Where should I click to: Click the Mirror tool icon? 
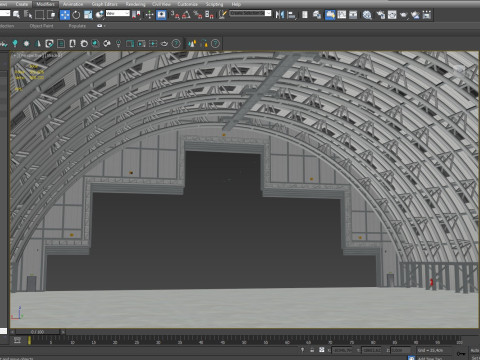[x=280, y=14]
